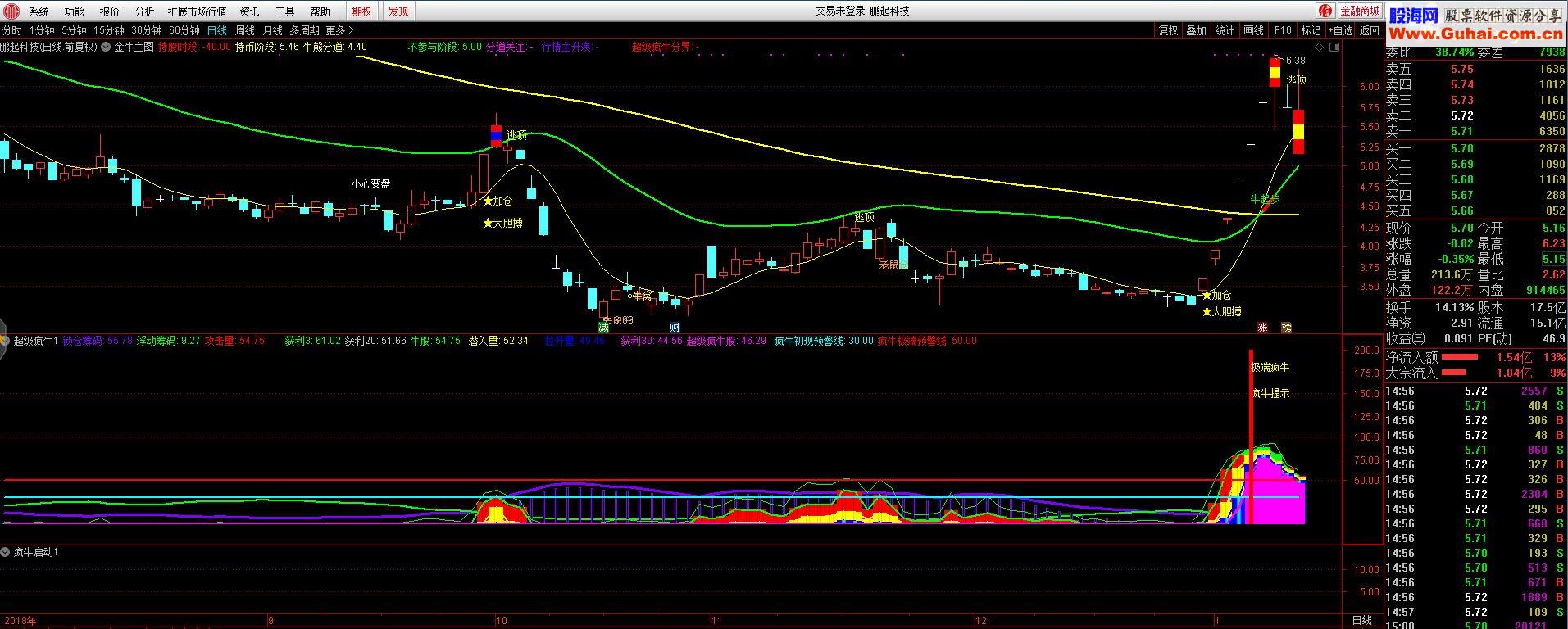Screen dimensions: 1568x629
Task: Open F10 company info
Action: click(1283, 30)
